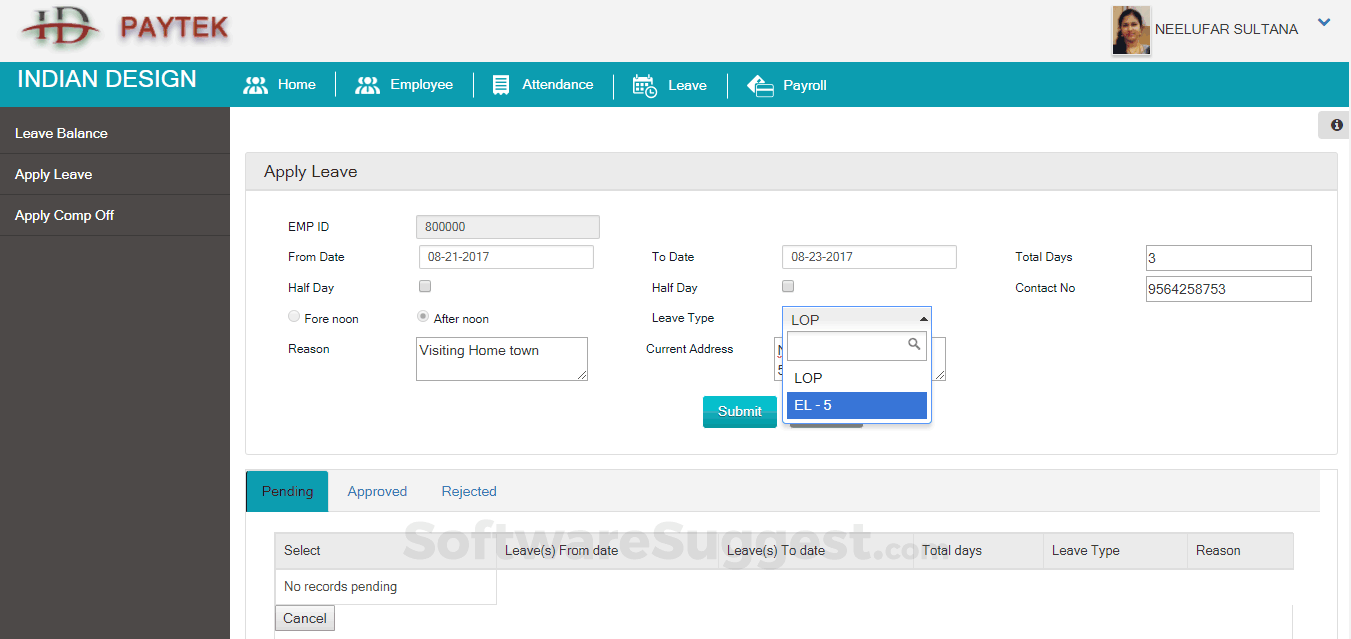The image size is (1351, 639).
Task: Select the Attendance book icon
Action: [500, 85]
